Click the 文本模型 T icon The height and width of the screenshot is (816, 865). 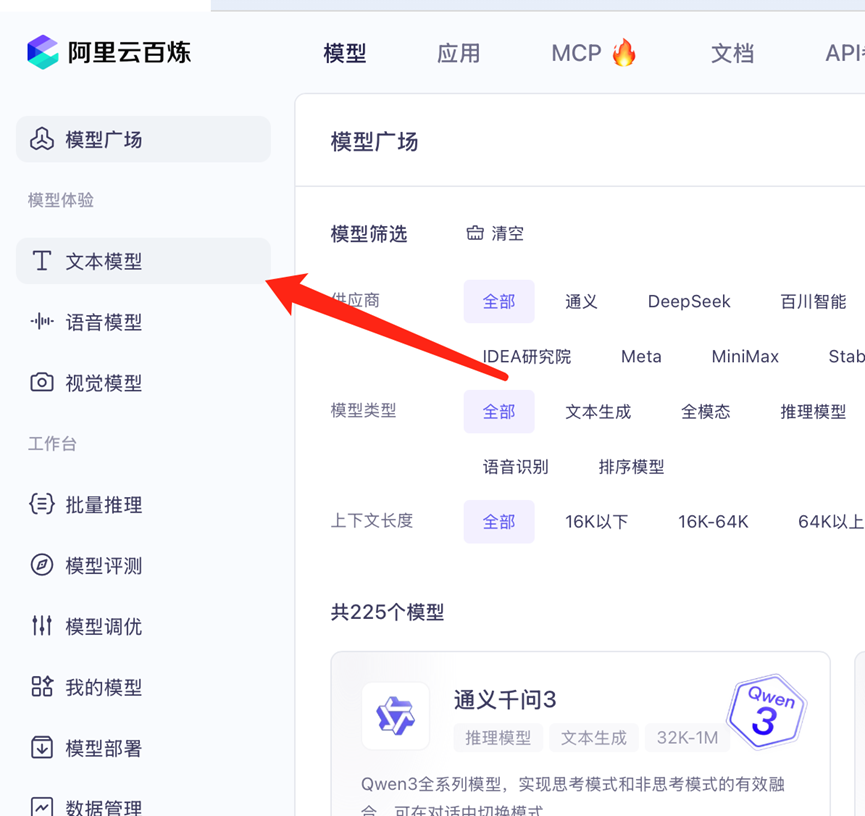[42, 260]
